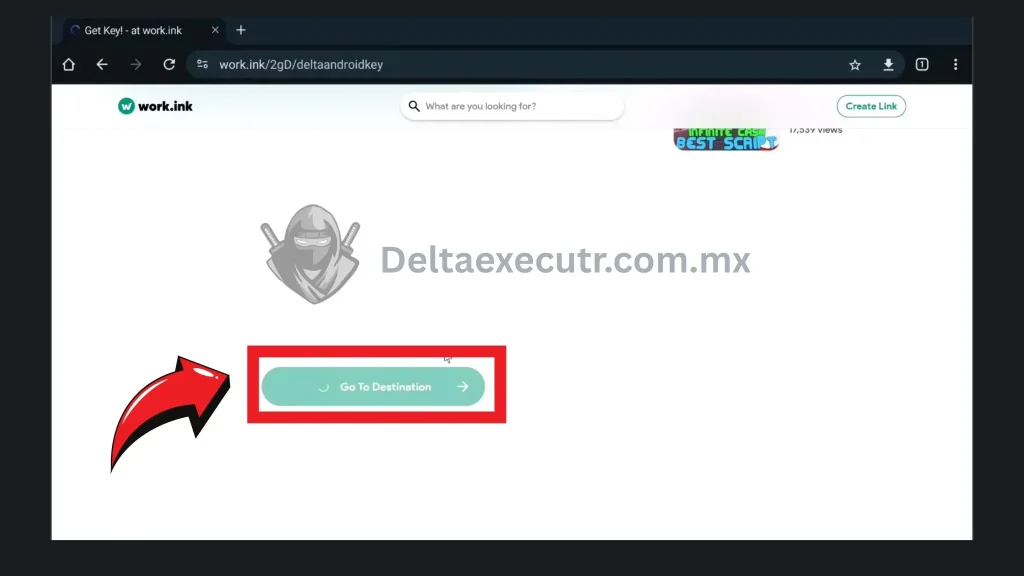Open the tab switcher icon
The image size is (1024, 576).
click(x=922, y=65)
